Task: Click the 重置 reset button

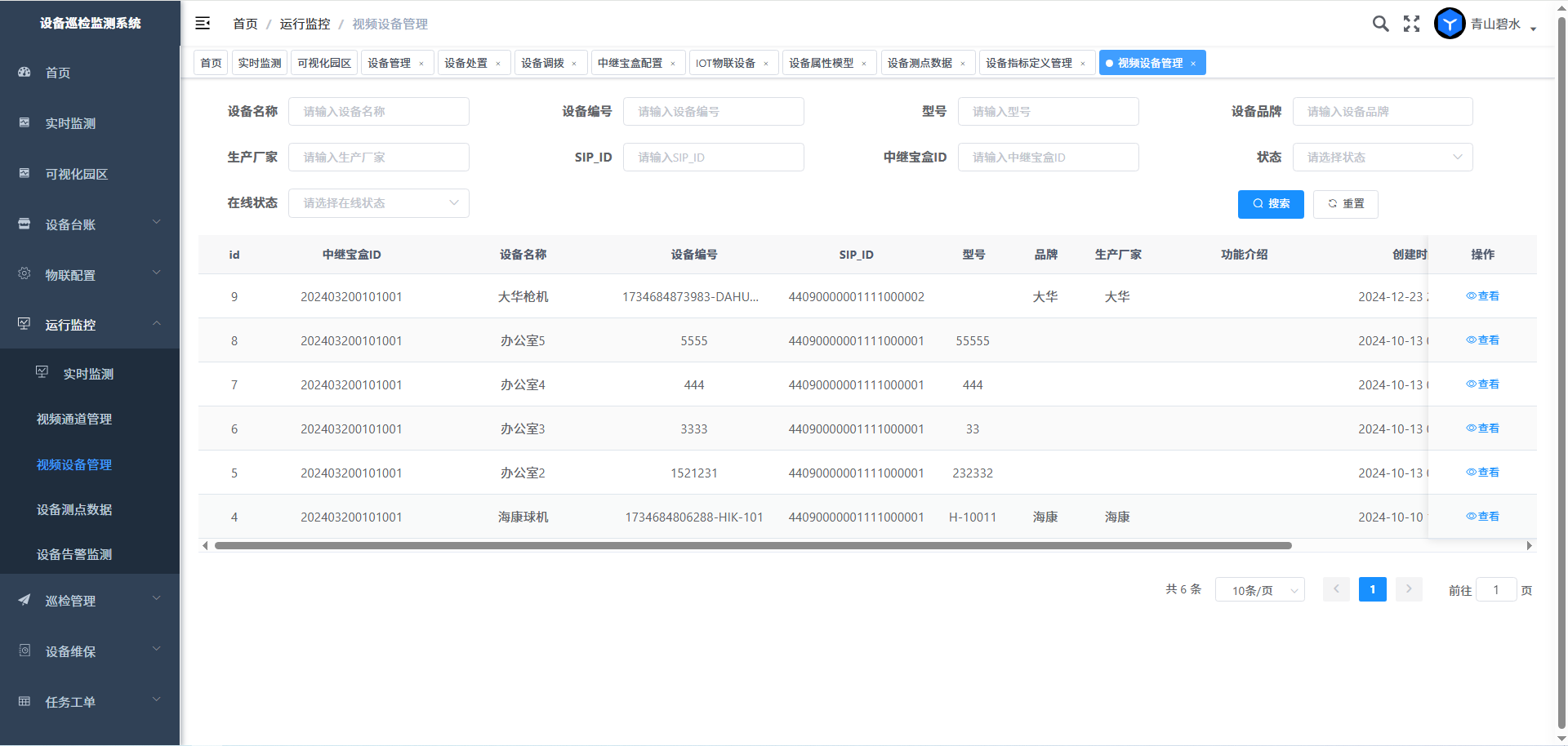Action: [1345, 204]
